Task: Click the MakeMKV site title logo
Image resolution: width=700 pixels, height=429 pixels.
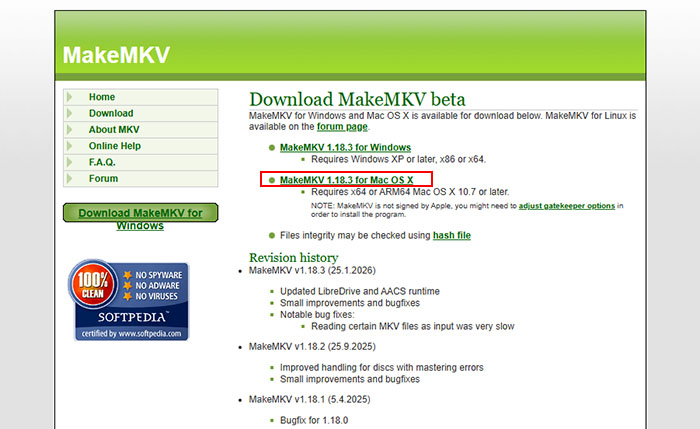Action: pyautogui.click(x=116, y=55)
